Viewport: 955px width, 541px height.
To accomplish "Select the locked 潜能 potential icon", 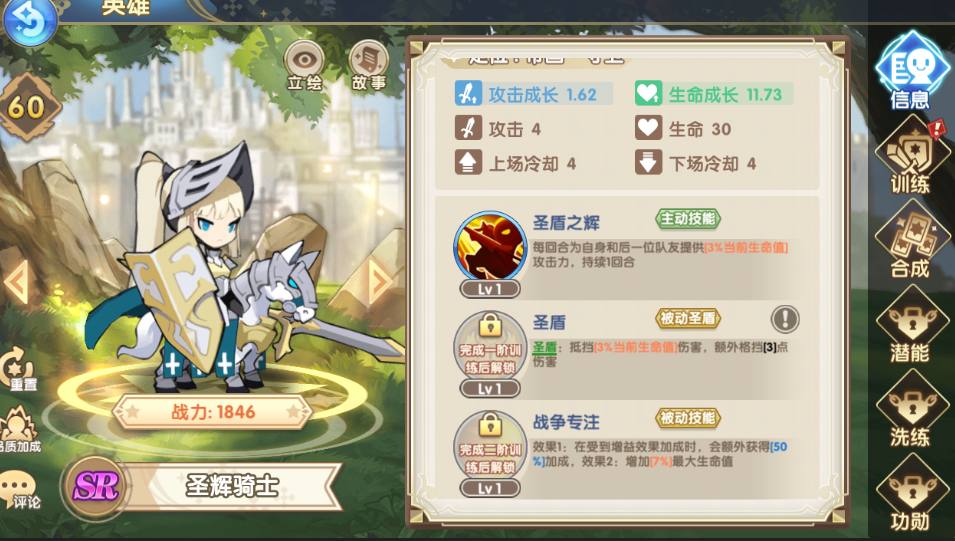I will click(x=911, y=325).
